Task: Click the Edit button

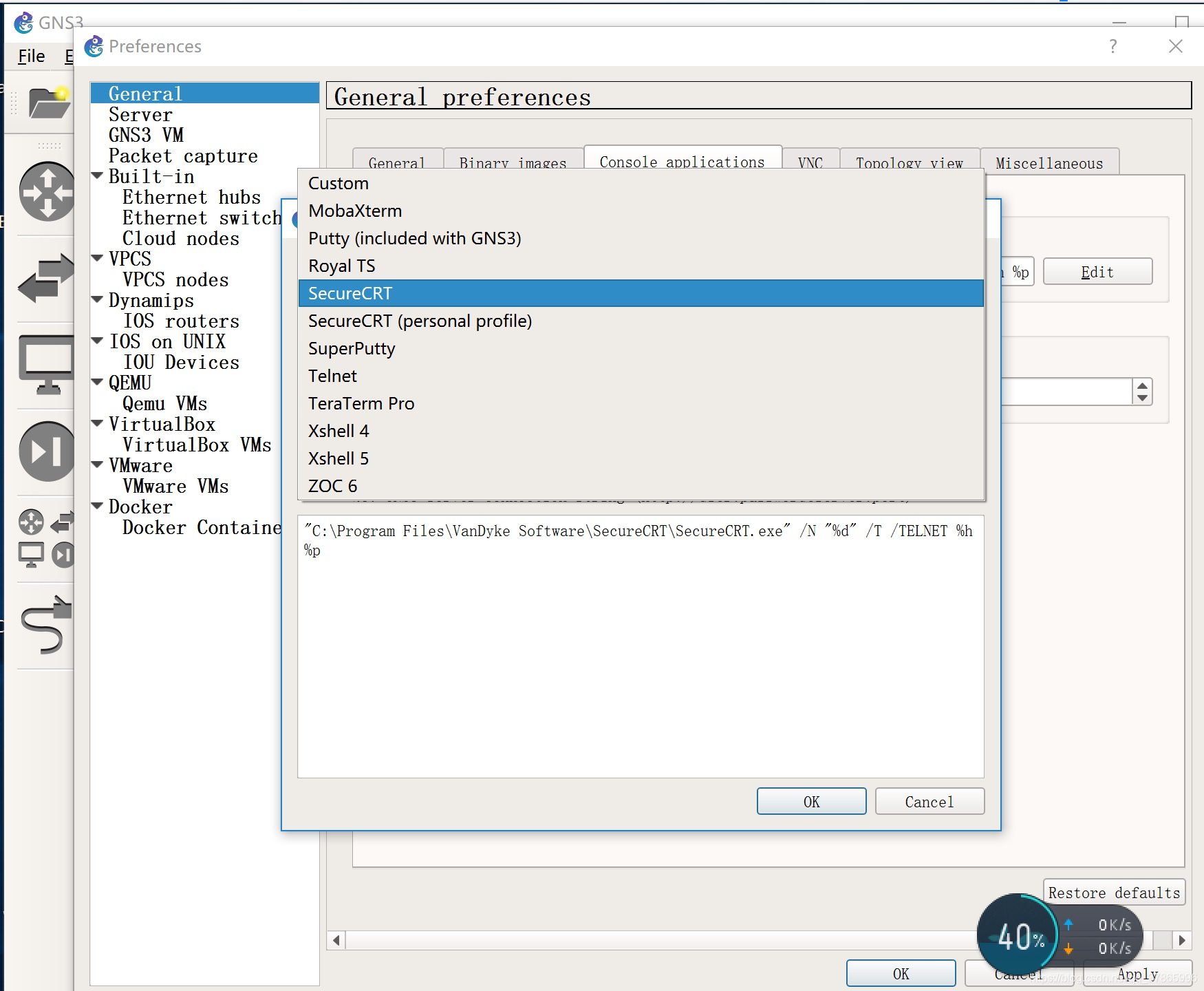Action: pos(1097,271)
